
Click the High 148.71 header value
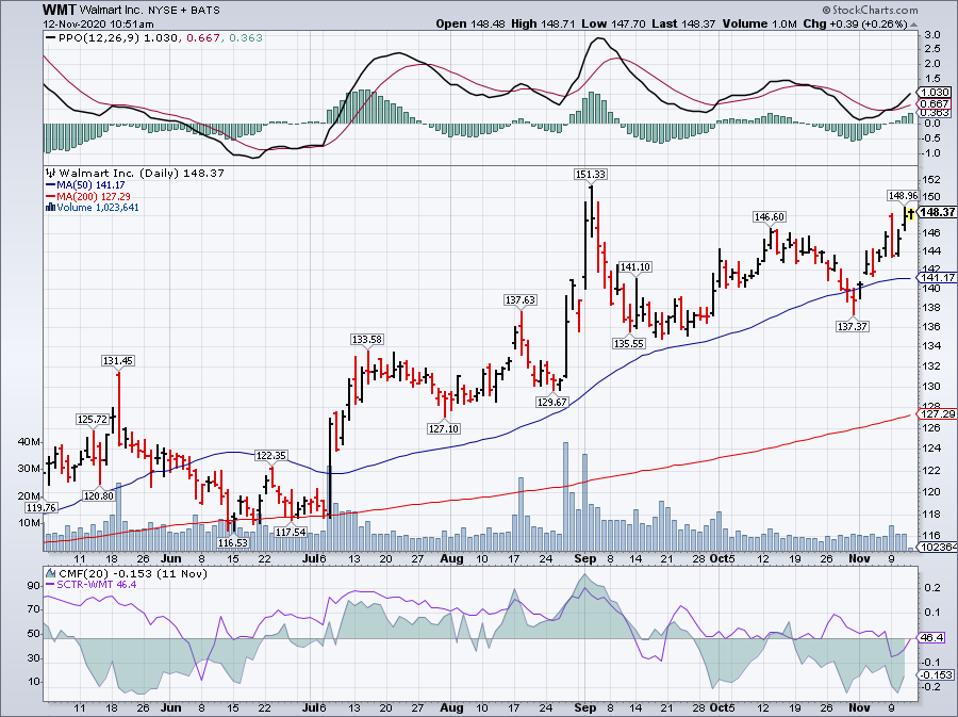click(x=543, y=24)
